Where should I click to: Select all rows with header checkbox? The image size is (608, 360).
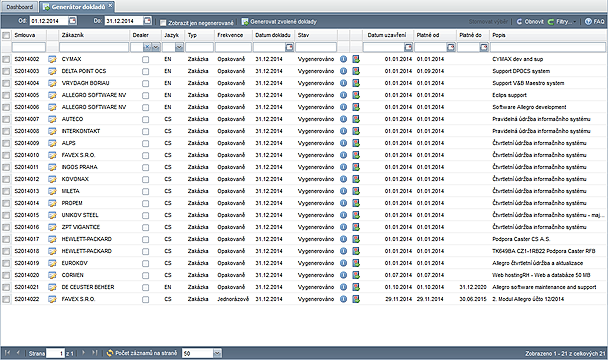(x=6, y=36)
